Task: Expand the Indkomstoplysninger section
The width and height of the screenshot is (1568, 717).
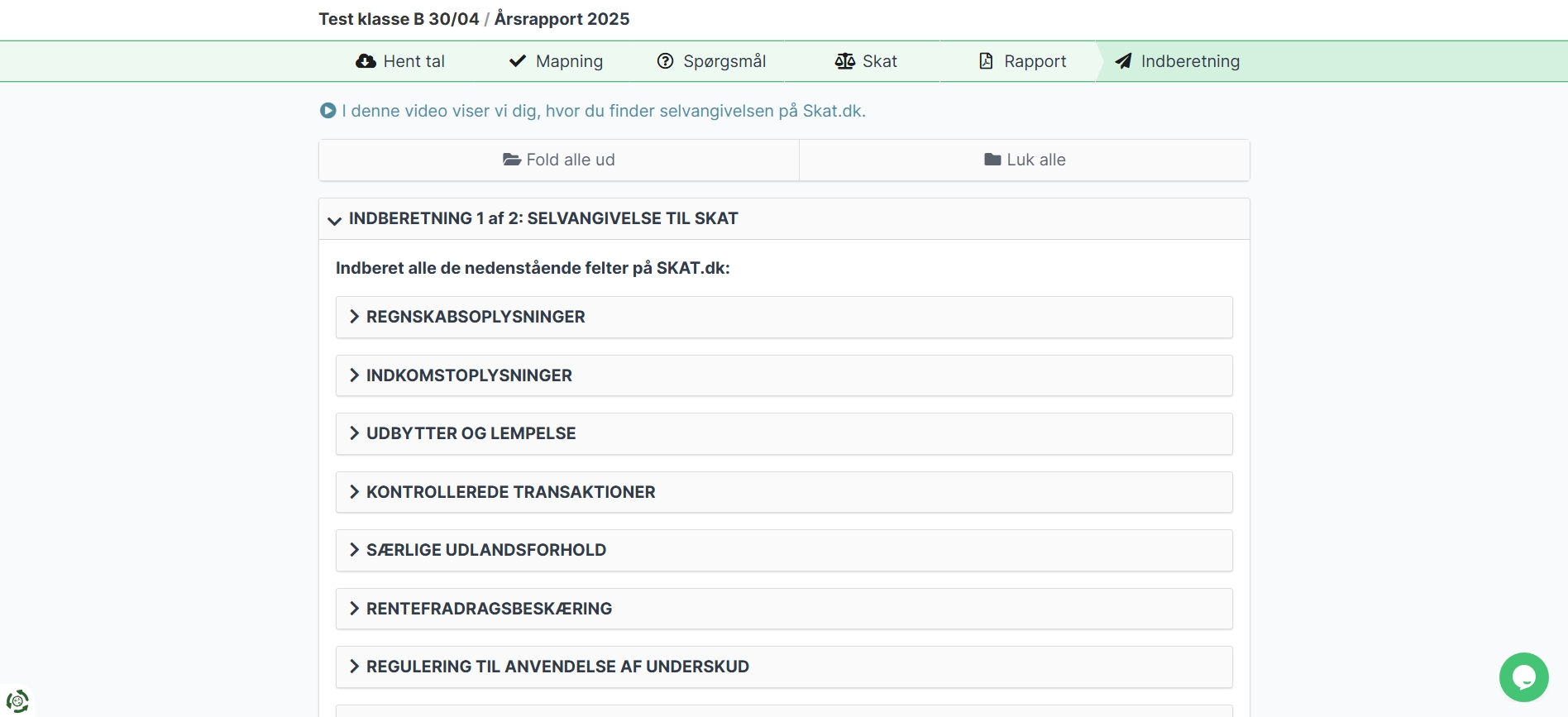Action: pos(469,375)
